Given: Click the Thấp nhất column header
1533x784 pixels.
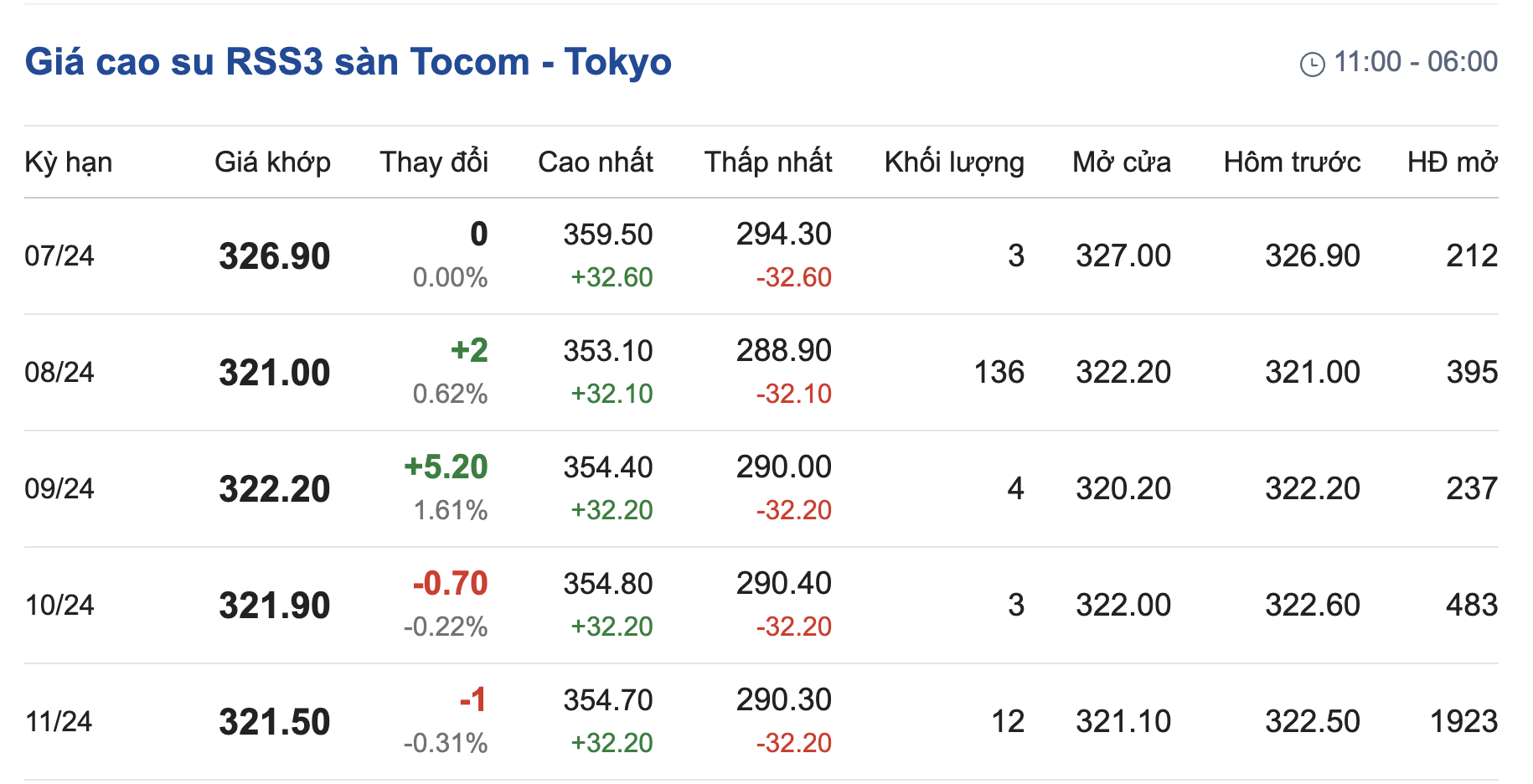Looking at the screenshot, I should click(767, 162).
